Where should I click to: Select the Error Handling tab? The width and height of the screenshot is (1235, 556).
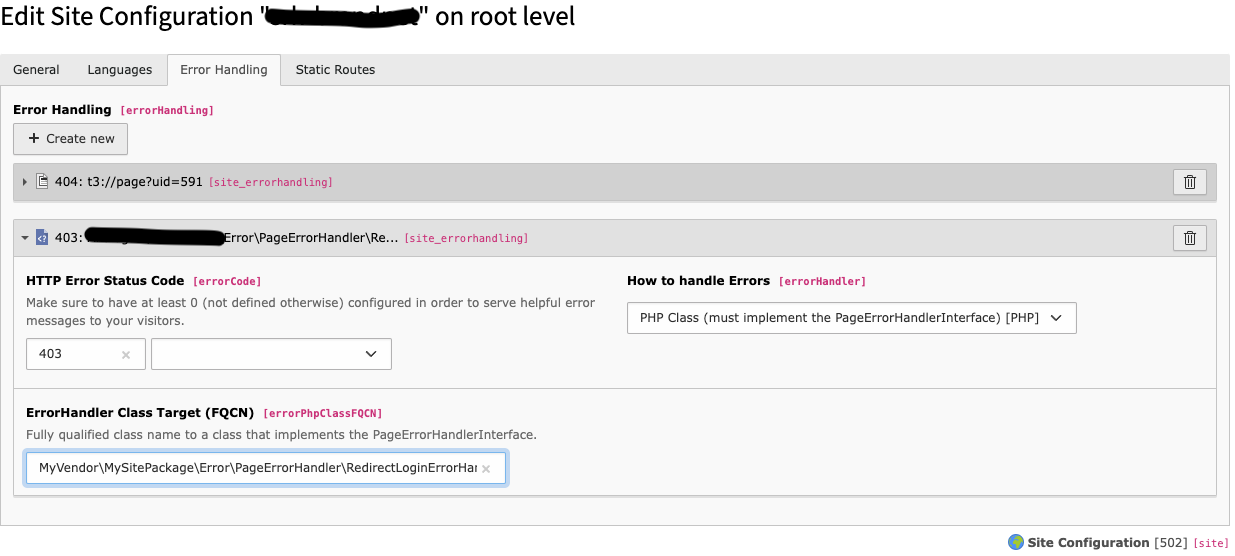[223, 70]
